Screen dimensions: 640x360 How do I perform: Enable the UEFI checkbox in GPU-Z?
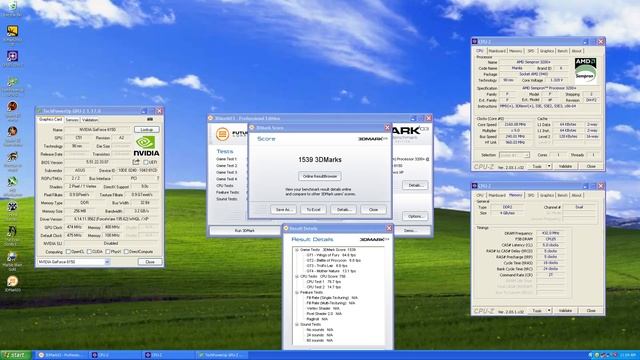[146, 162]
